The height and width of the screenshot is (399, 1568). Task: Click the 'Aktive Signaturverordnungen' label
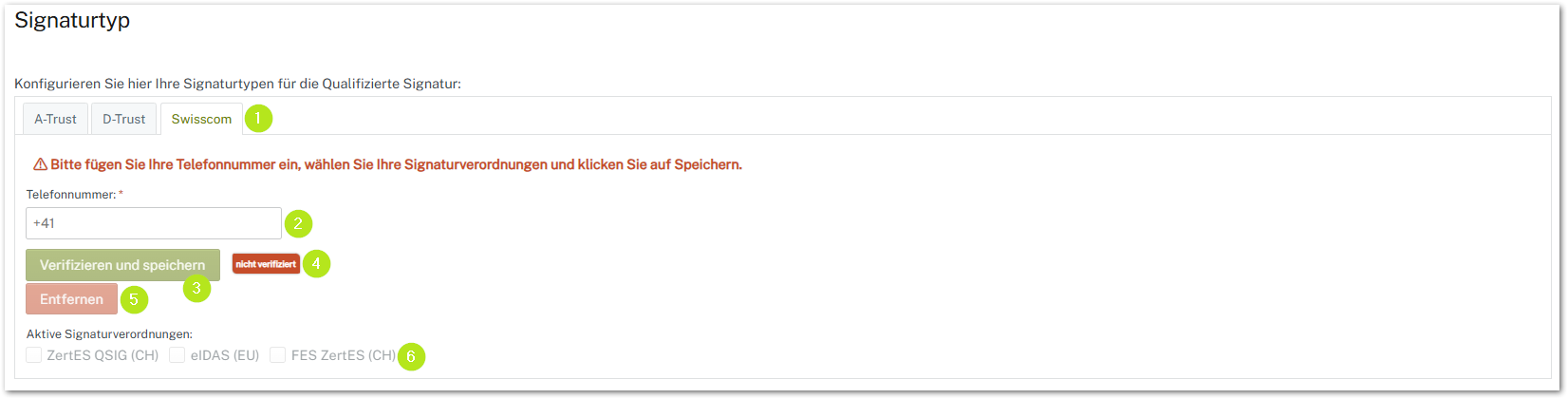click(109, 334)
